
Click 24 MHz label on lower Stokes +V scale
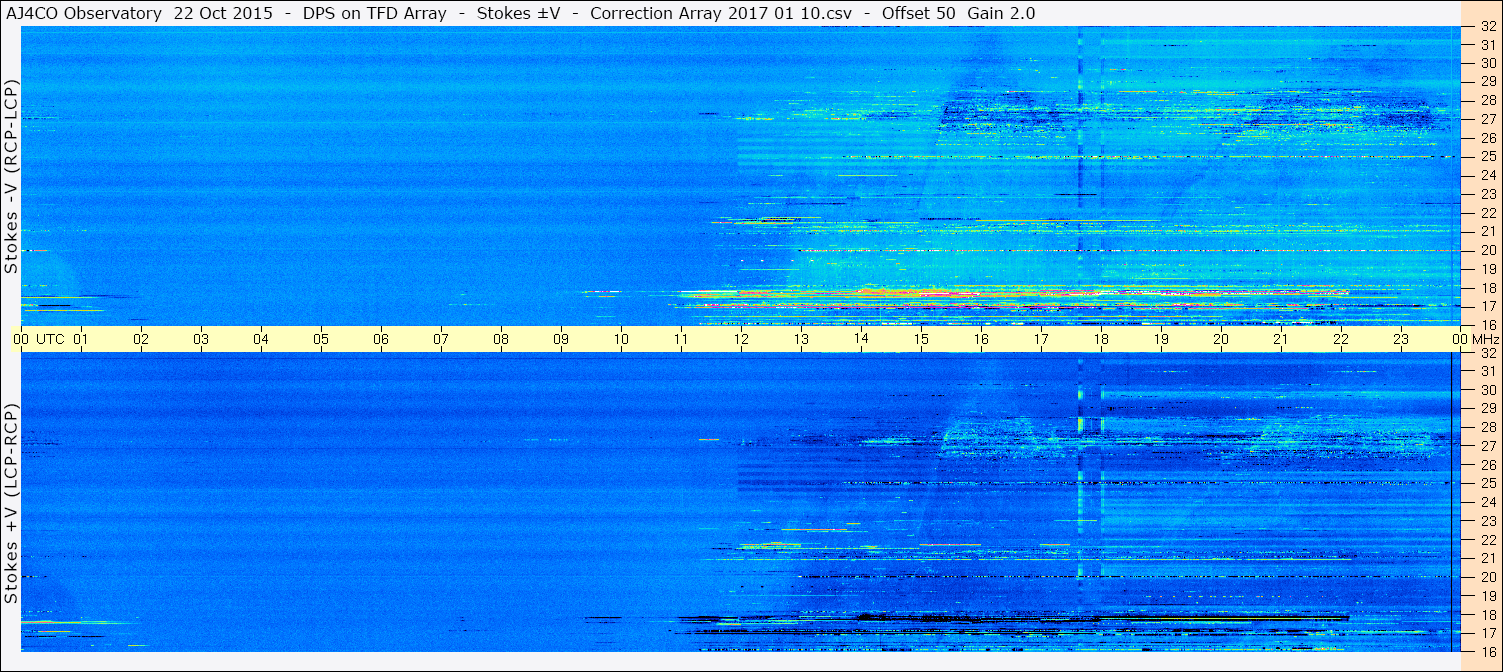(1488, 502)
